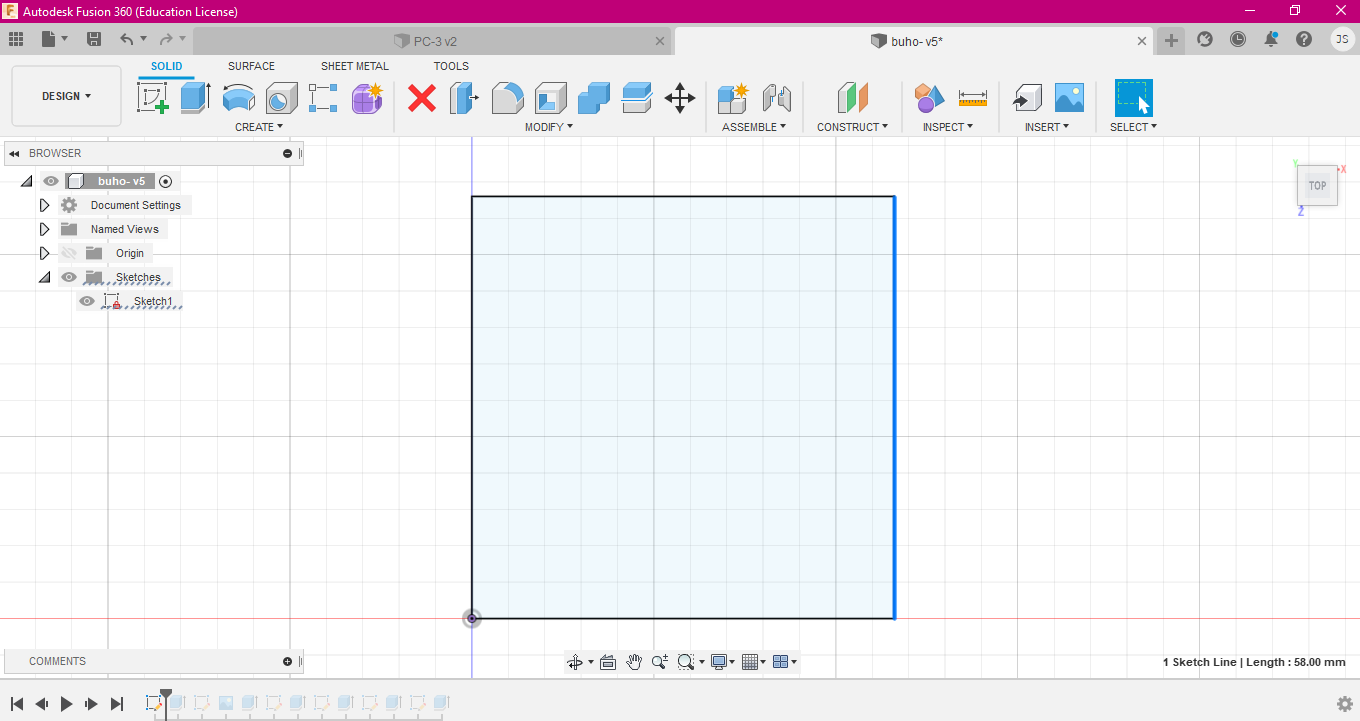Click the Save icon

coord(94,39)
